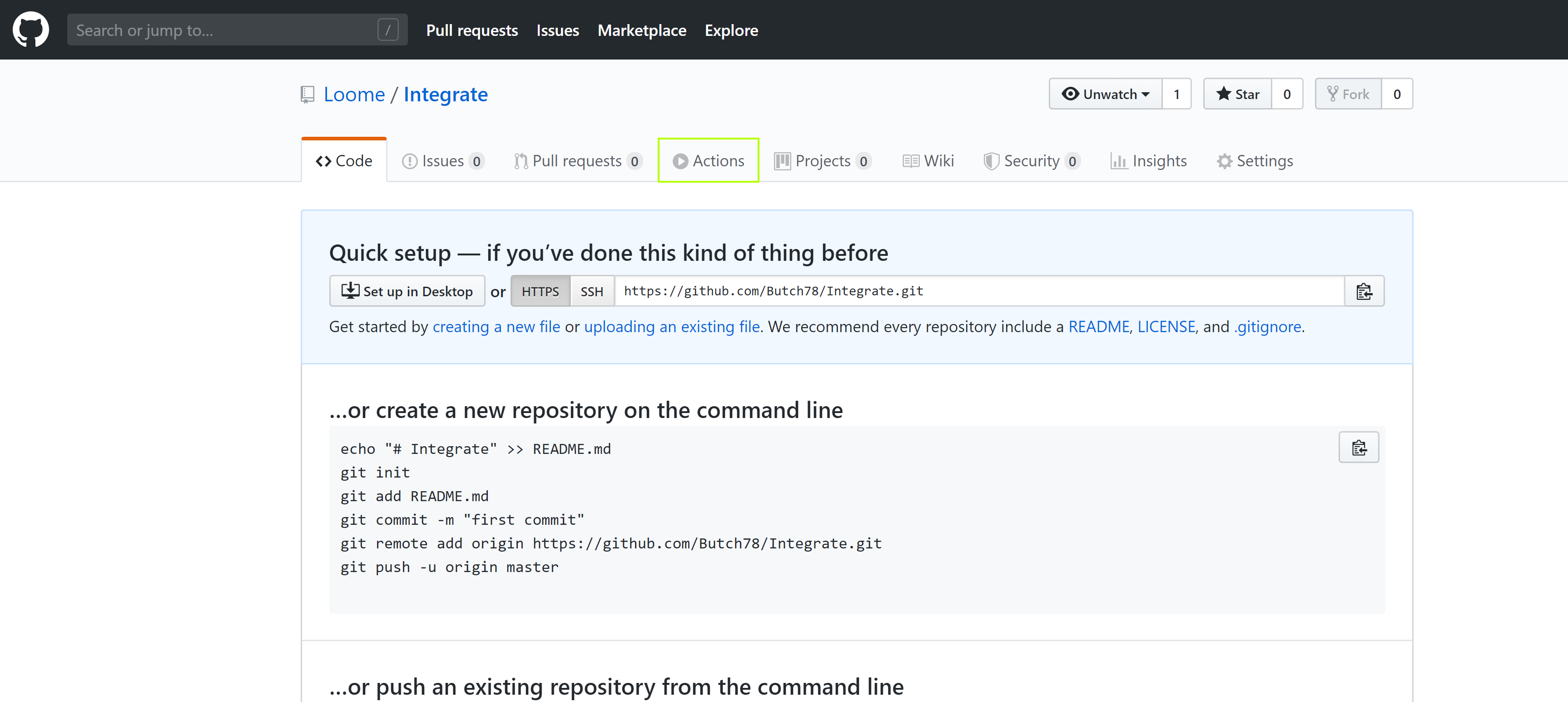Screen dimensions: 1568x702
Task: Select the HTTPS clone option
Action: point(540,291)
